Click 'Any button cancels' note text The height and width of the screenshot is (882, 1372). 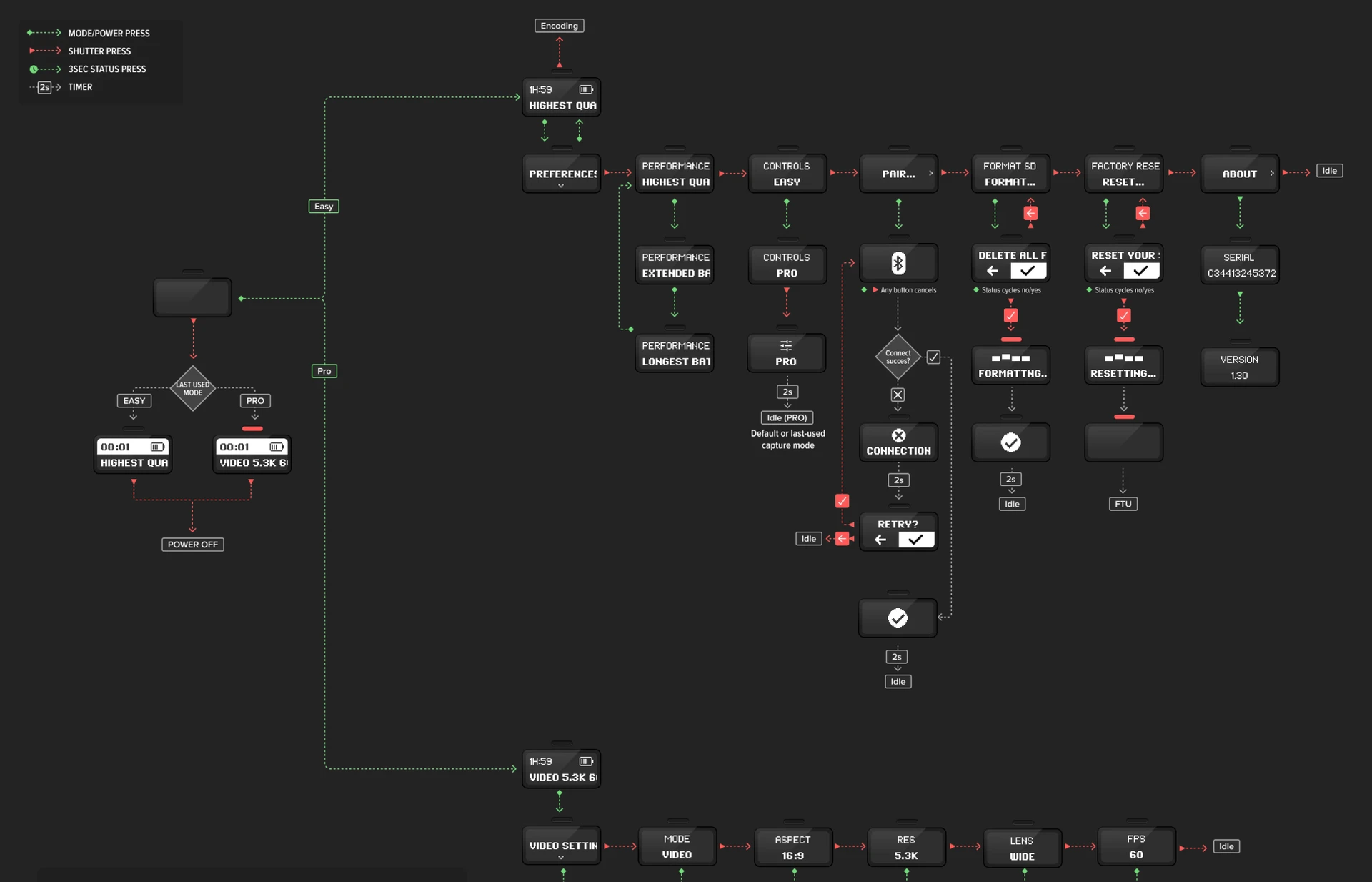click(x=908, y=290)
